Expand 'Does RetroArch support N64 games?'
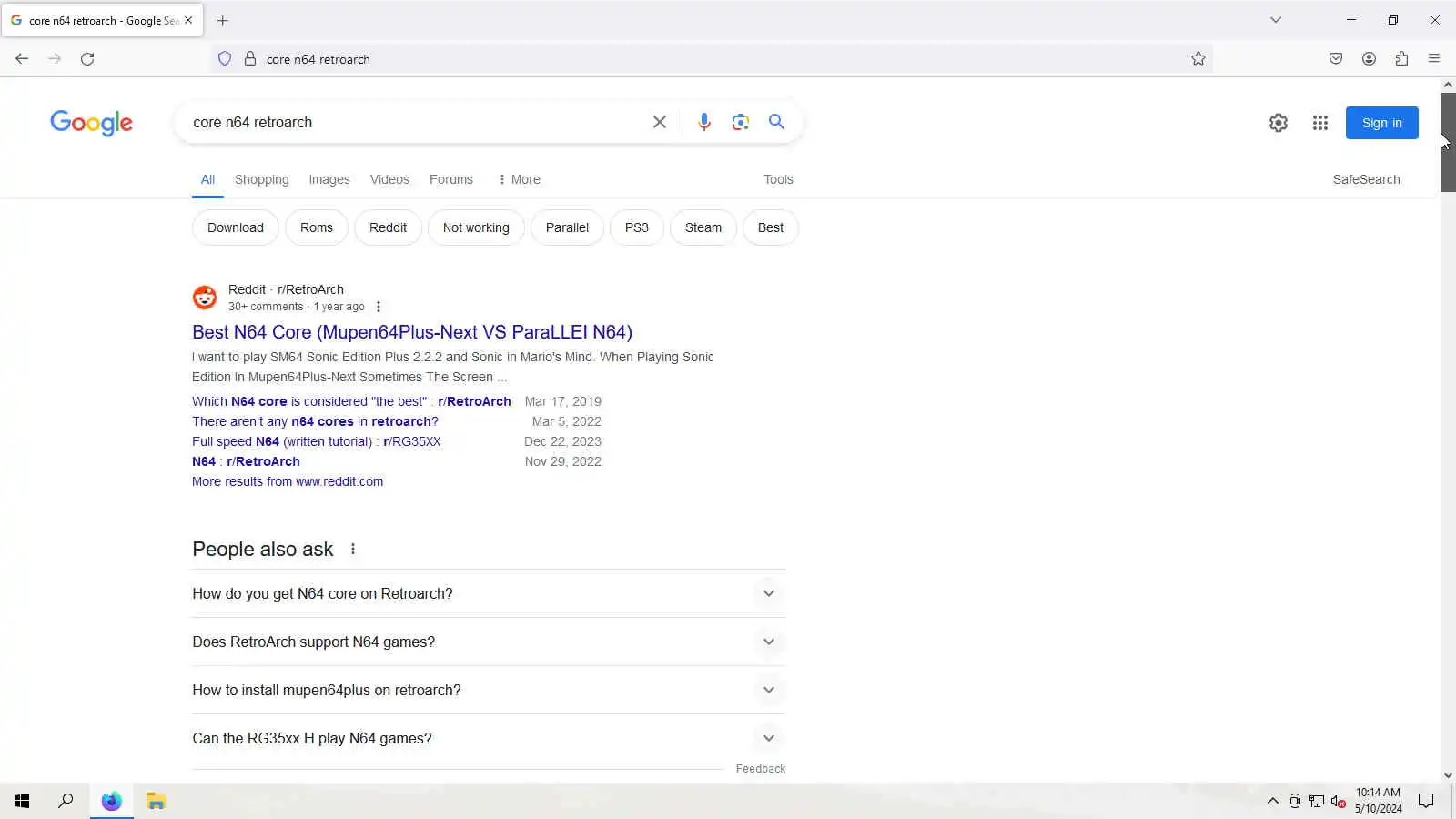The height and width of the screenshot is (819, 1456). [x=489, y=642]
